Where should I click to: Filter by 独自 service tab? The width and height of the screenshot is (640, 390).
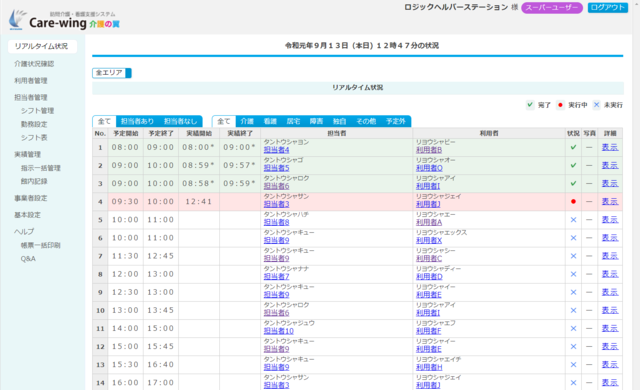340,121
